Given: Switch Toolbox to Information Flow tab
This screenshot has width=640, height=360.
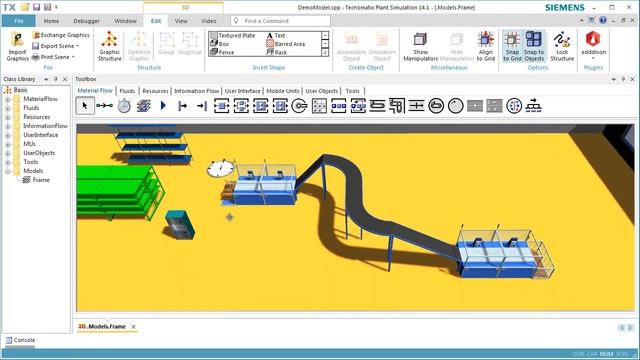Looking at the screenshot, I should point(196,91).
